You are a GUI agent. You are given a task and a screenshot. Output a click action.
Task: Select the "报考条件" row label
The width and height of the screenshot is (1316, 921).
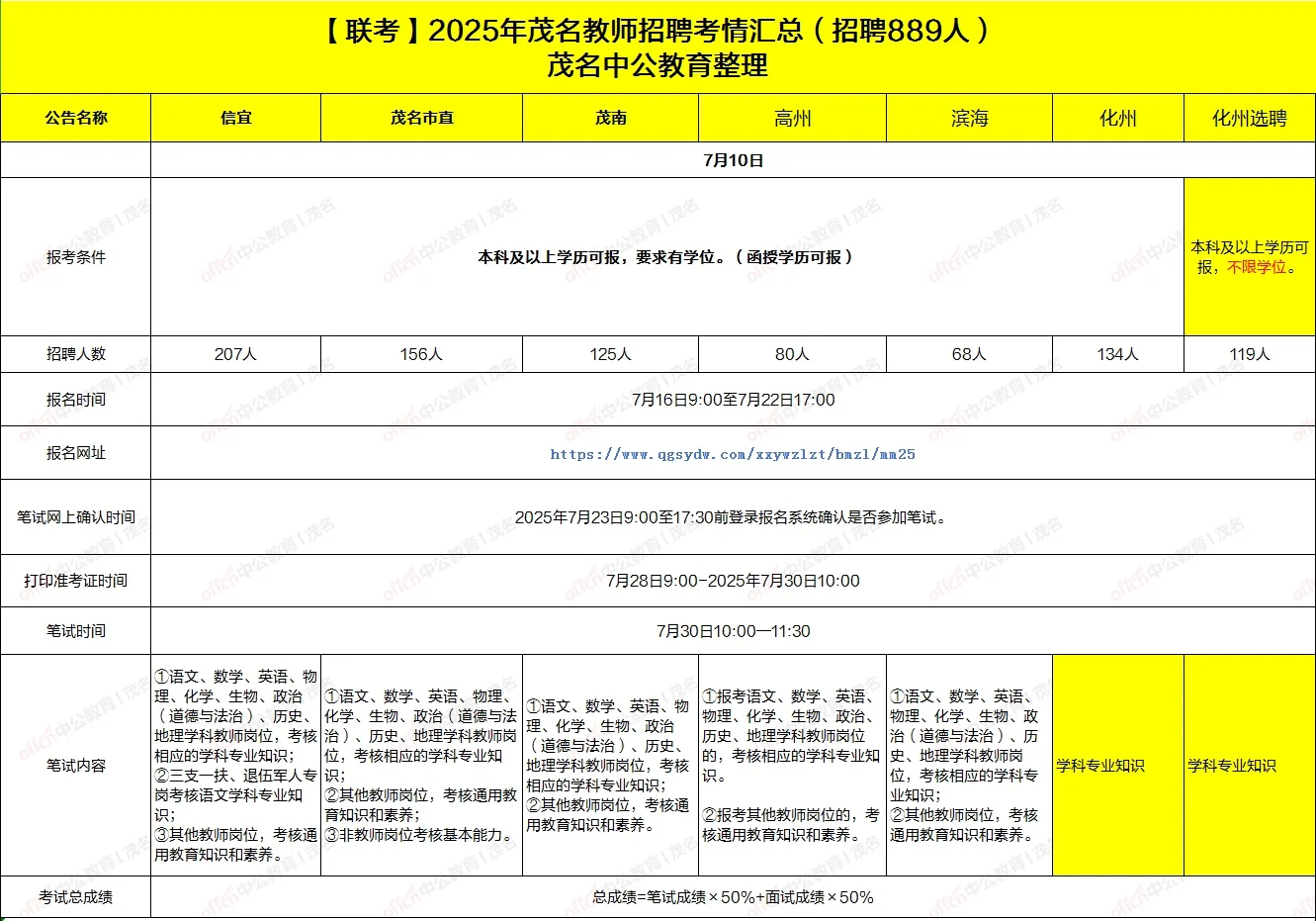(76, 257)
